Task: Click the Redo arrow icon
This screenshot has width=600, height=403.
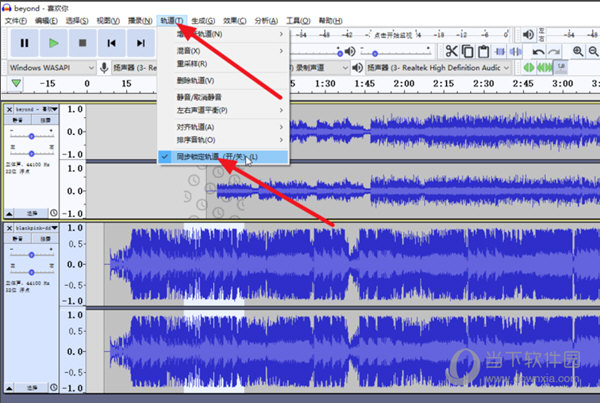Action: tap(553, 51)
